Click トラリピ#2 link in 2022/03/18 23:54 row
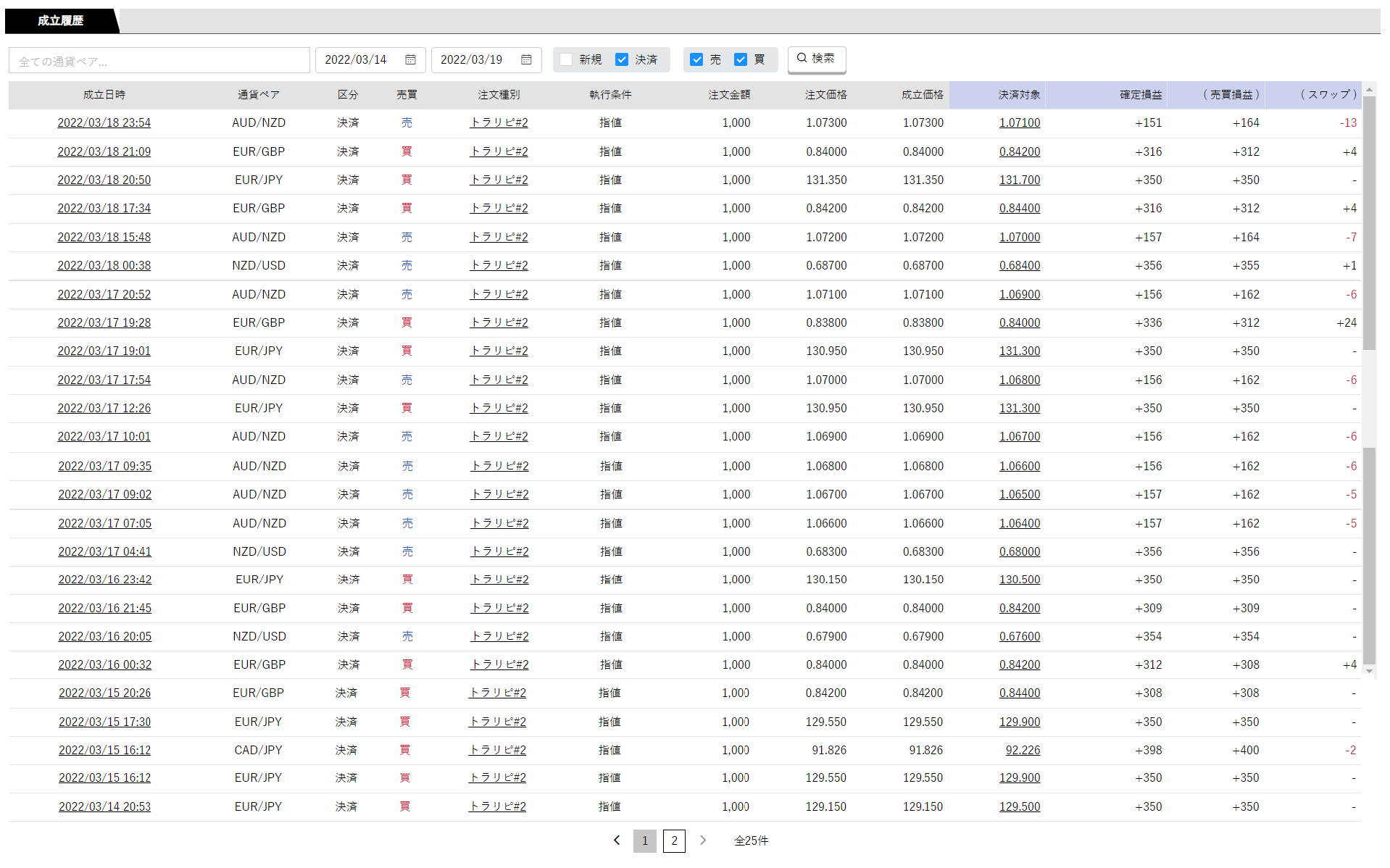The height and width of the screenshot is (868, 1390). click(x=499, y=123)
